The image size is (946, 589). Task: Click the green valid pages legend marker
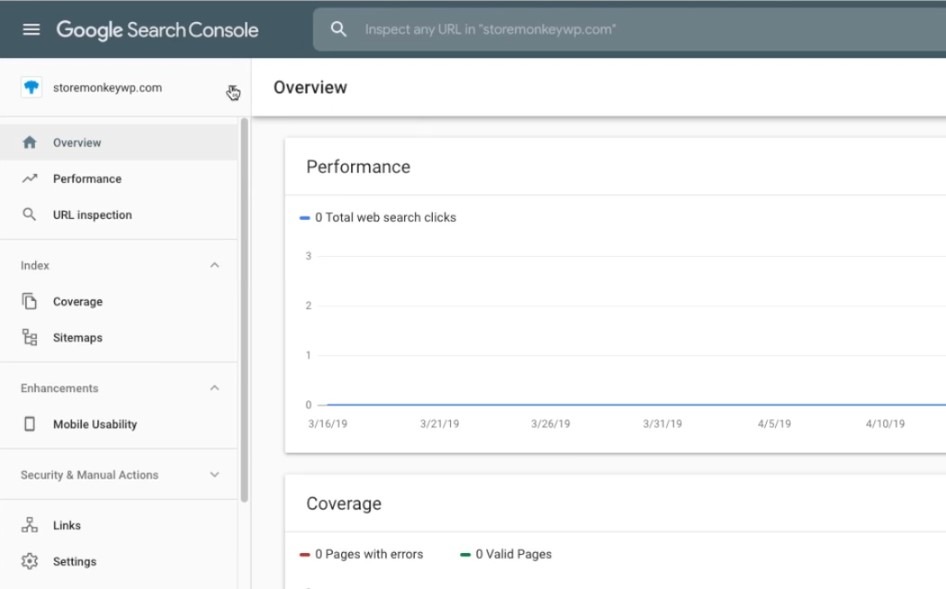(x=465, y=555)
